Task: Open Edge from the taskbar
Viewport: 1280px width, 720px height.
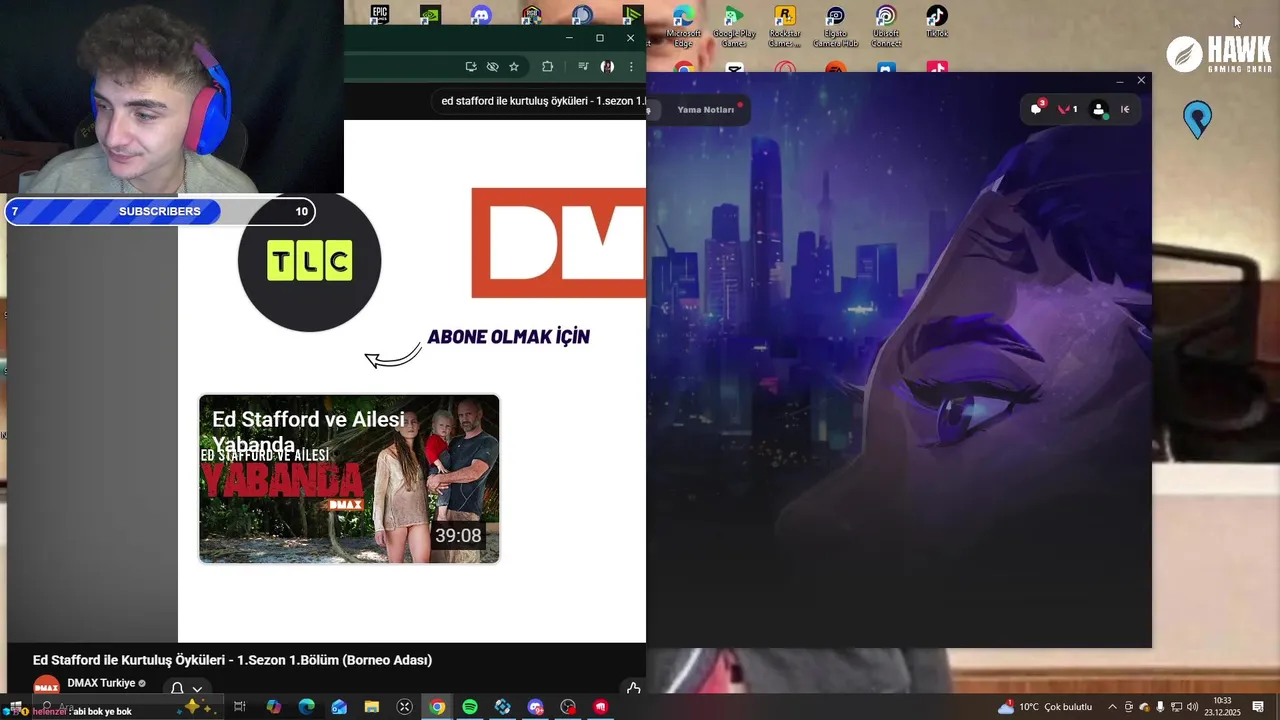Action: click(306, 707)
